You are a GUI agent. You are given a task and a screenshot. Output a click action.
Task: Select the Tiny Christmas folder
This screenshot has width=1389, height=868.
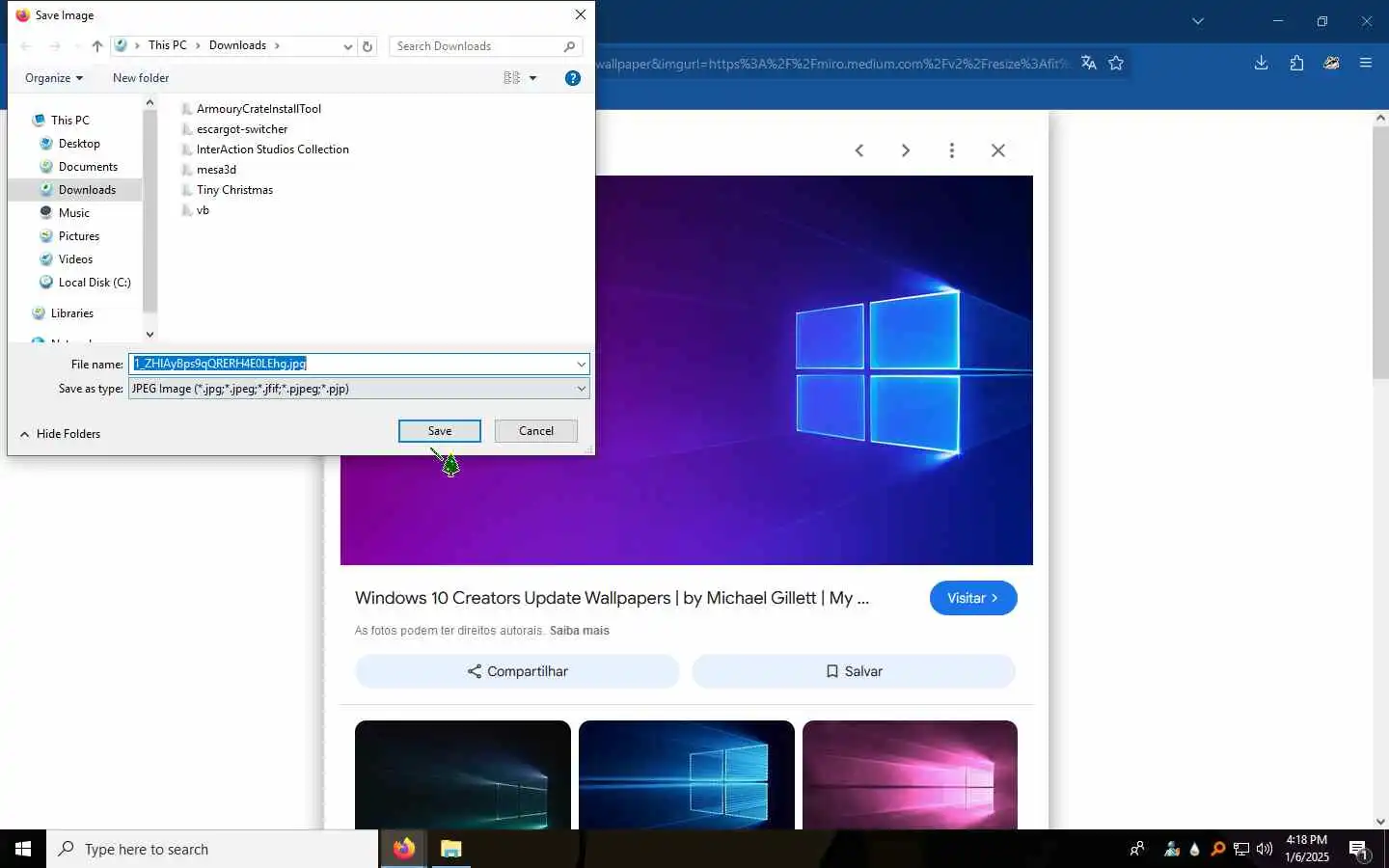pyautogui.click(x=234, y=190)
